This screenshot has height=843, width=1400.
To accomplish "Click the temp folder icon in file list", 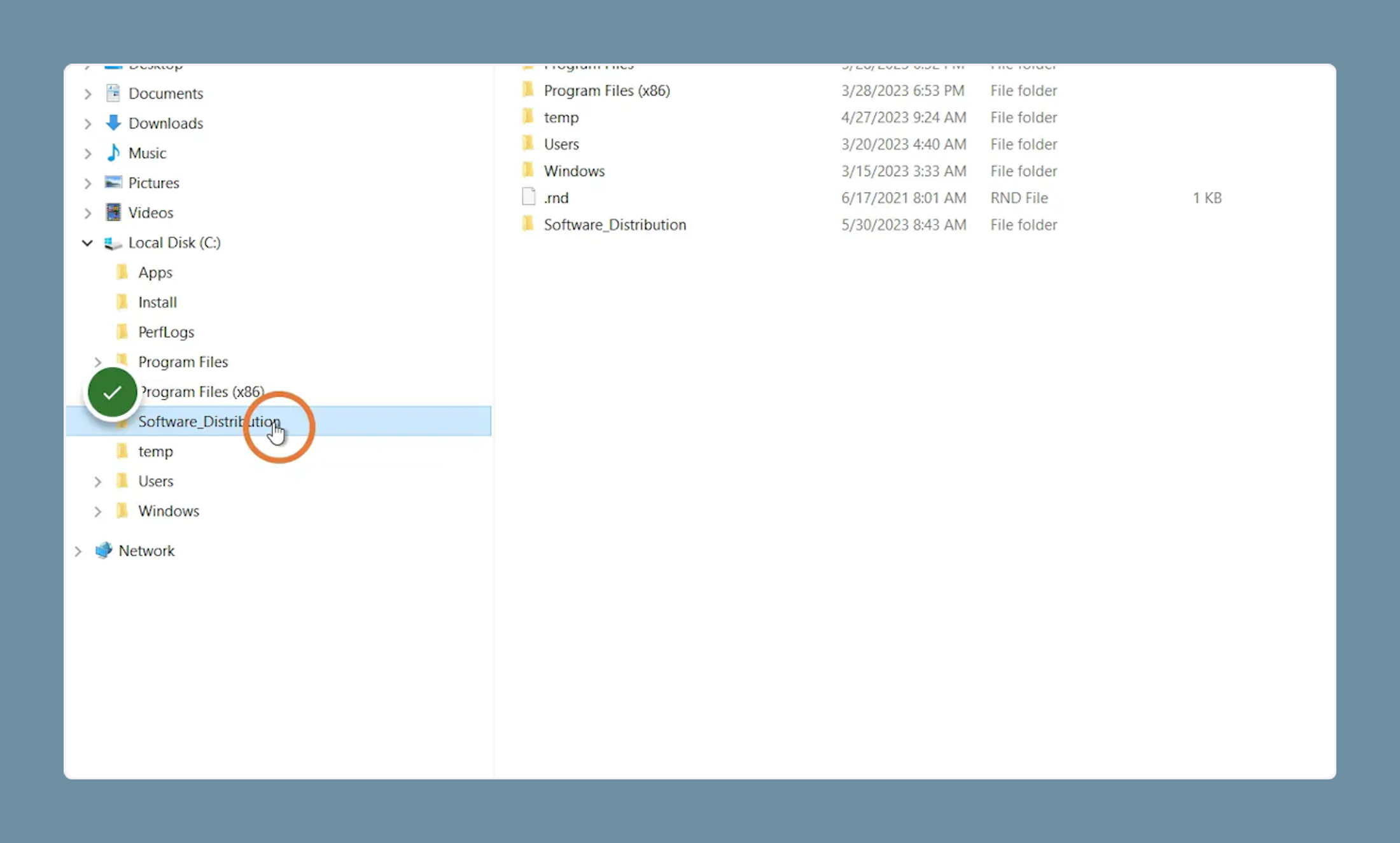I will tap(528, 116).
